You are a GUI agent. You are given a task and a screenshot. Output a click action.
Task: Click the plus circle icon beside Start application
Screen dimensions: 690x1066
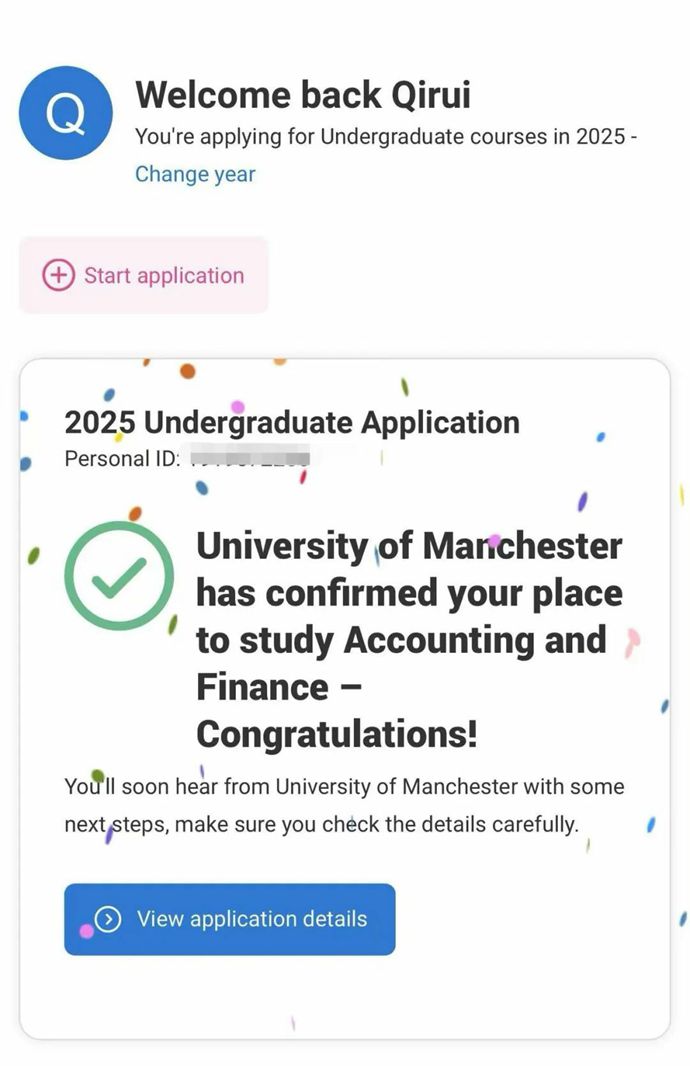click(x=59, y=275)
